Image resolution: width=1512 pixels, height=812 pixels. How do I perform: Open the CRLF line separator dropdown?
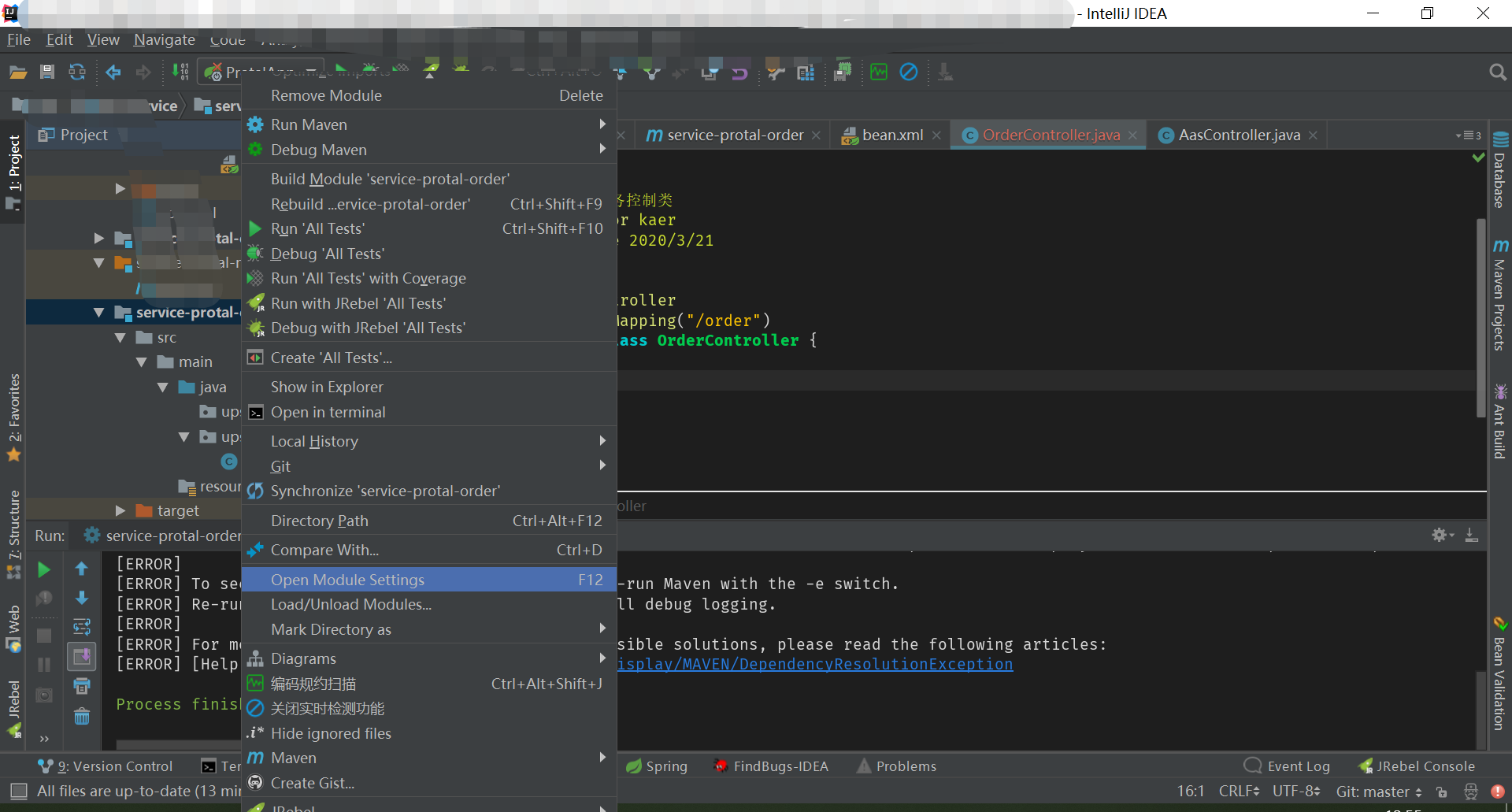[1239, 791]
